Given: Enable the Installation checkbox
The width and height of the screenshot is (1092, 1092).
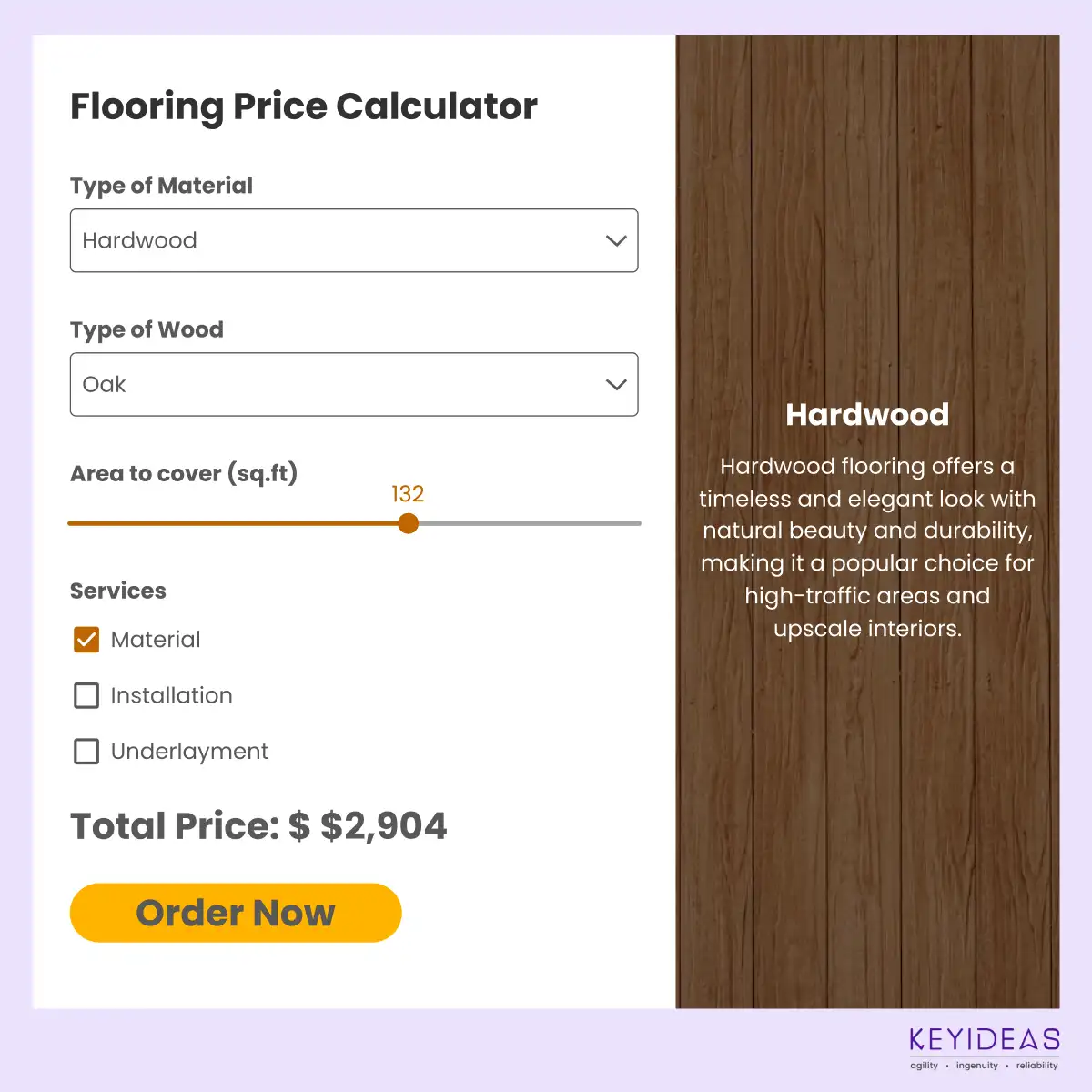Looking at the screenshot, I should click(86, 696).
